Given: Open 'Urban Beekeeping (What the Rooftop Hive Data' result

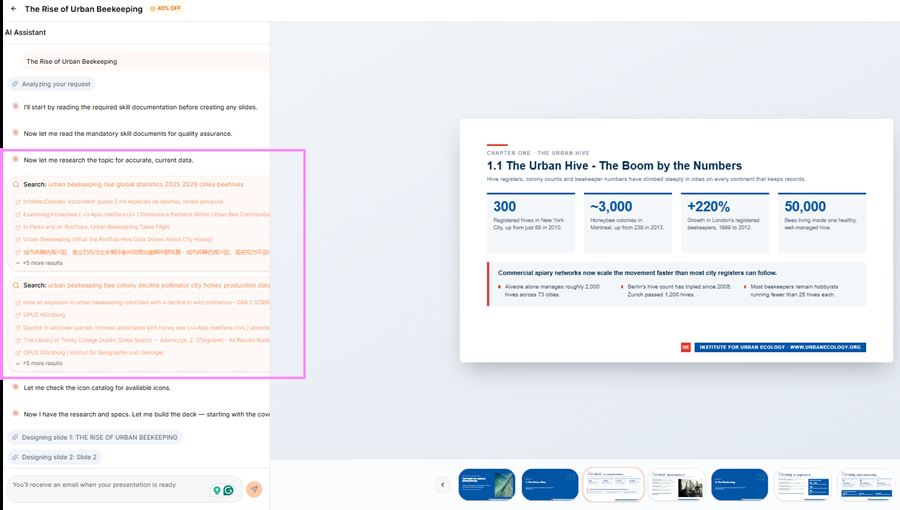Looking at the screenshot, I should (118, 239).
